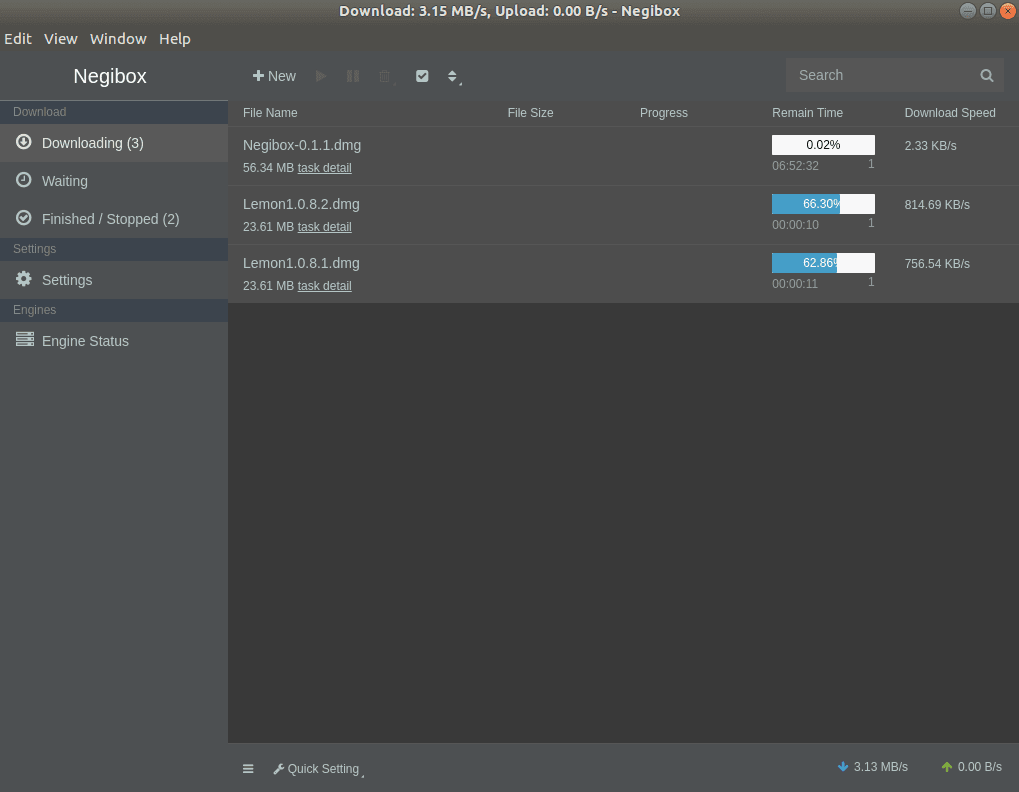Click the Engine Status server icon

tap(25, 339)
